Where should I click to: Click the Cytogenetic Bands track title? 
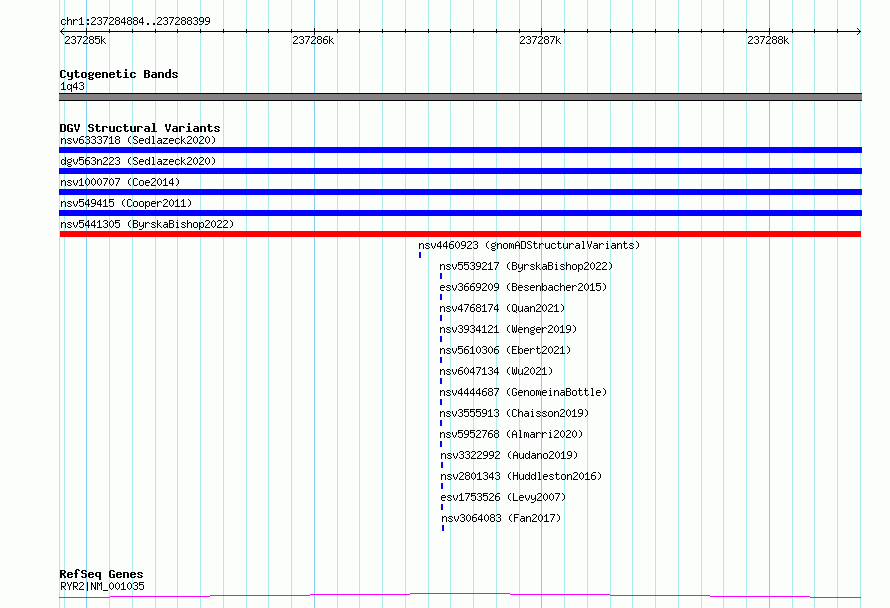(119, 74)
